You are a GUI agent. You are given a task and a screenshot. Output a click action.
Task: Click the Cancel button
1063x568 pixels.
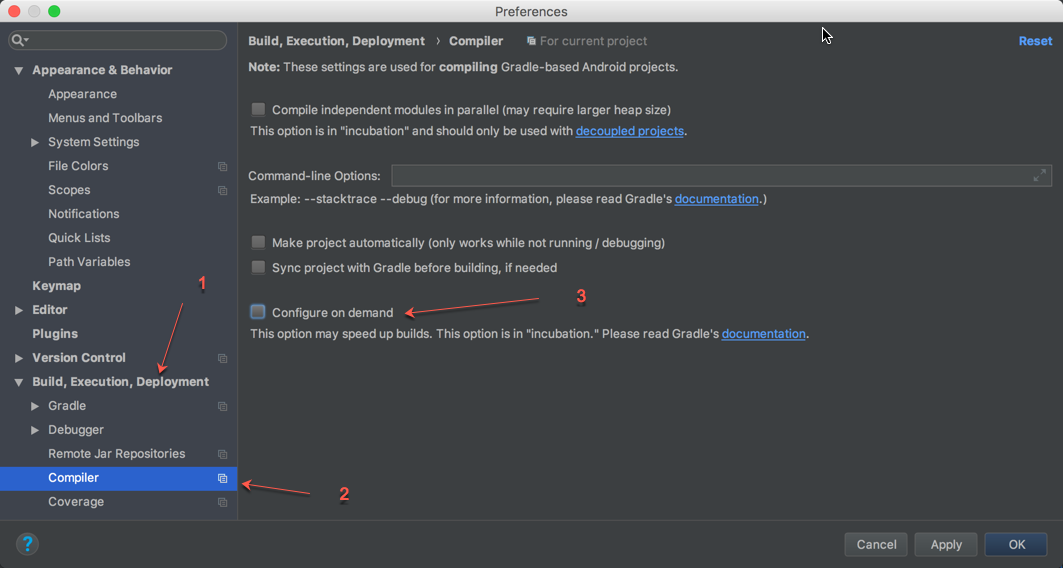876,544
